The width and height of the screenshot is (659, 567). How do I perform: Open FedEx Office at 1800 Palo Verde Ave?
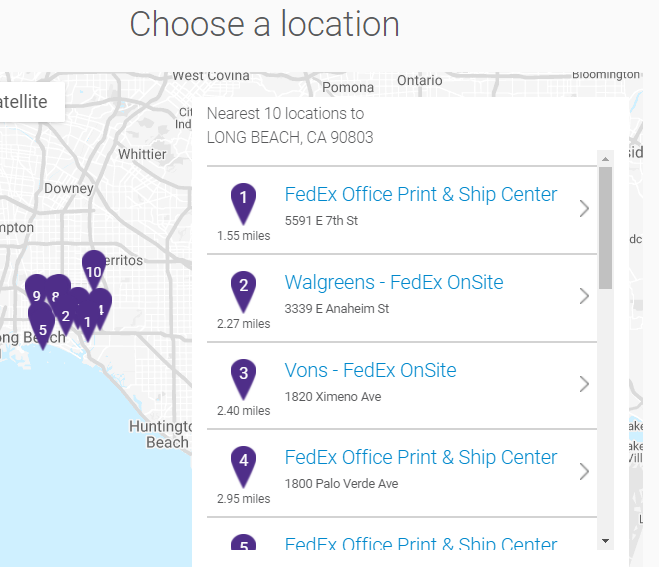pyautogui.click(x=421, y=457)
